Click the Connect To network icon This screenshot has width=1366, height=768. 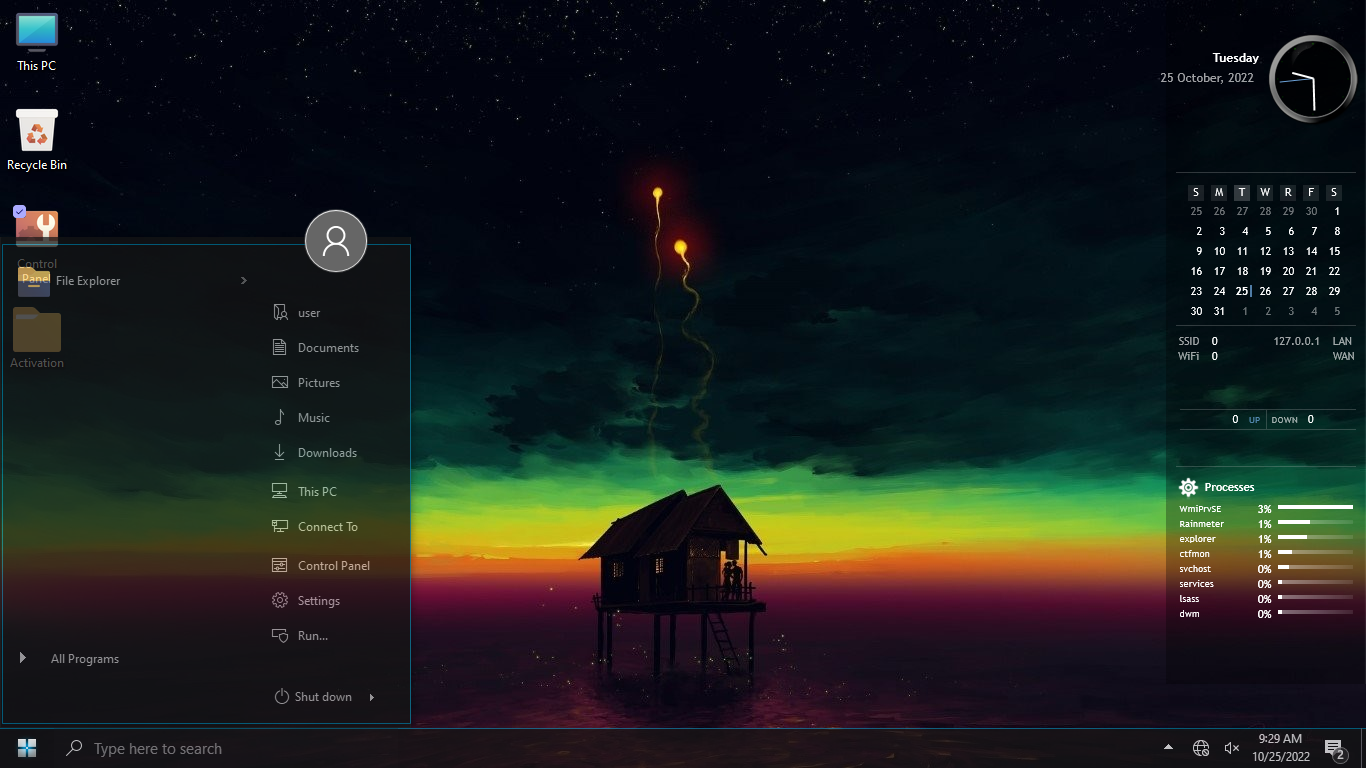click(x=280, y=526)
